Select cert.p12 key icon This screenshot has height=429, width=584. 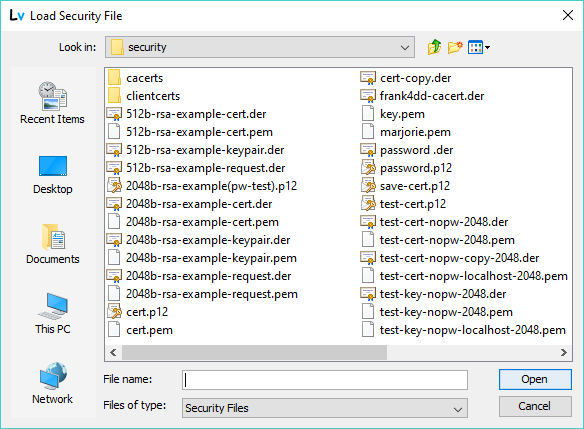tap(114, 312)
